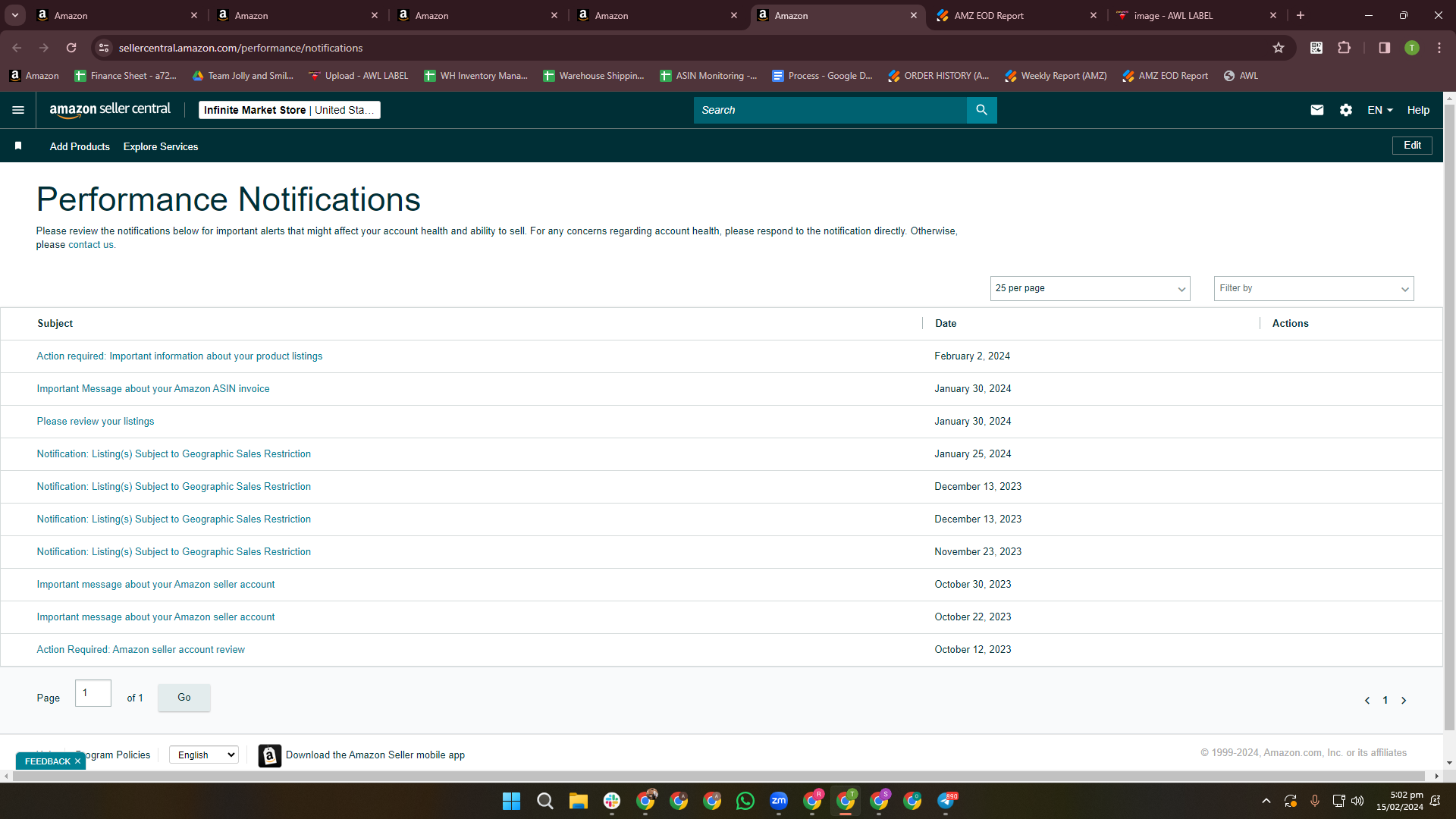1456x819 pixels.
Task: Switch to the AMZ EOD Report tab
Action: click(1016, 15)
